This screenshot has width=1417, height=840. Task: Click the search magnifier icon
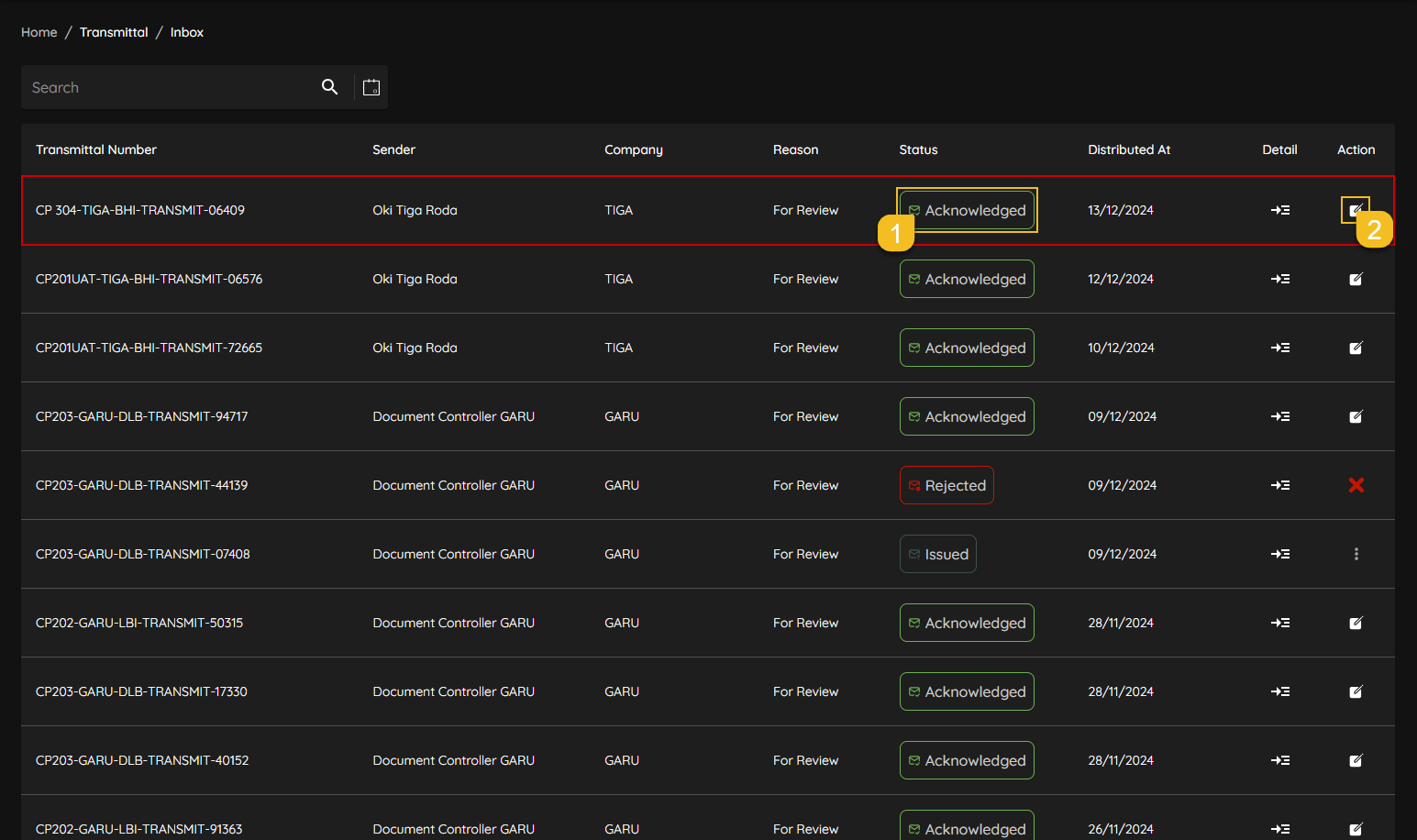[x=330, y=87]
